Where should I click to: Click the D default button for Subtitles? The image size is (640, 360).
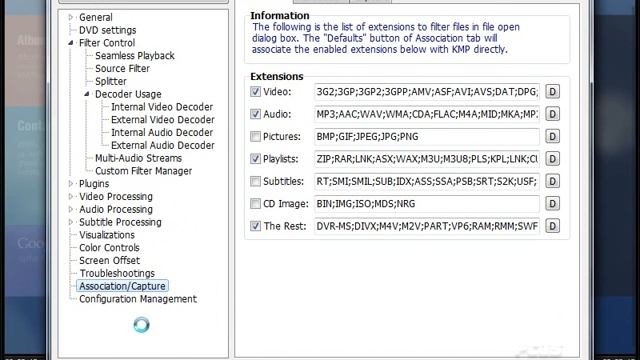(552, 181)
